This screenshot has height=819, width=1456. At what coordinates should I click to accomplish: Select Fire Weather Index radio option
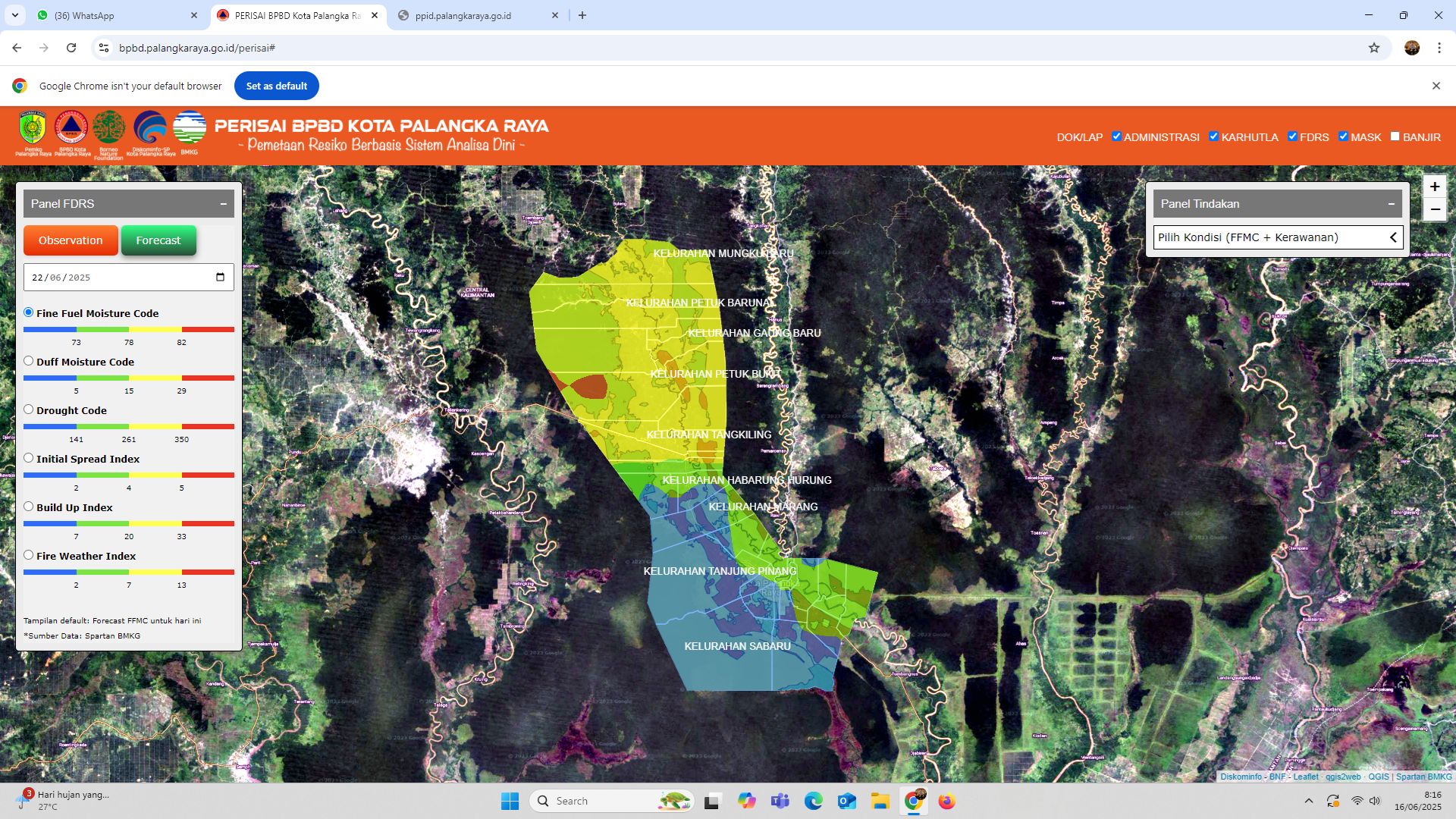(29, 555)
